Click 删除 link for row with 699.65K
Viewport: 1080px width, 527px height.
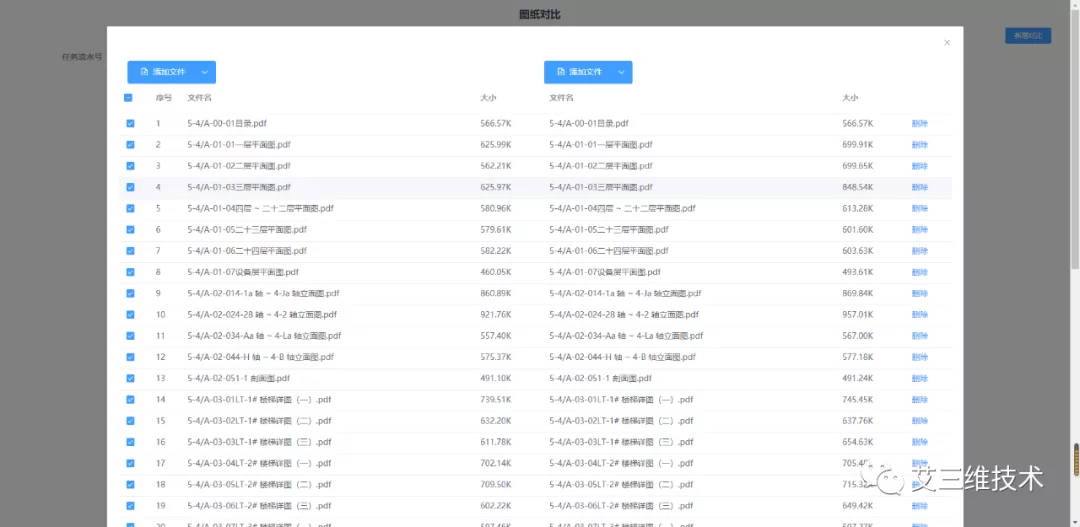[920, 166]
